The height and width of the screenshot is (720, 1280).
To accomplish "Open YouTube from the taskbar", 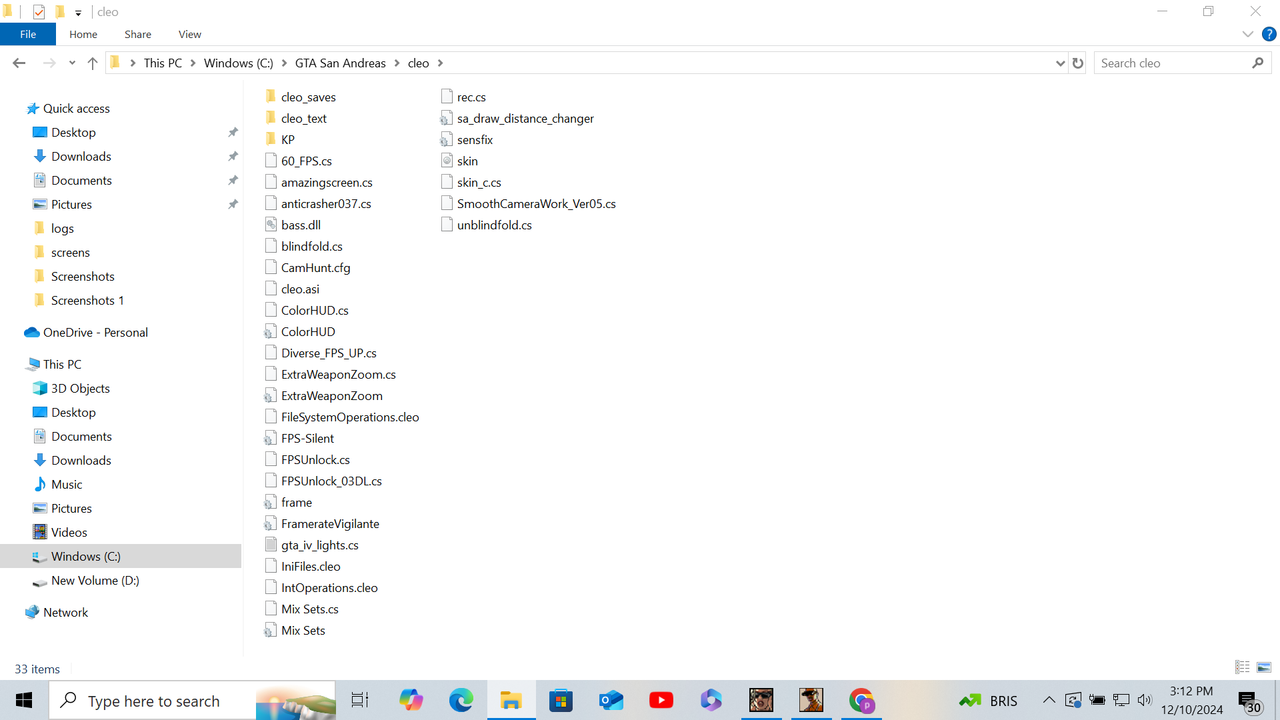I will pyautogui.click(x=661, y=700).
